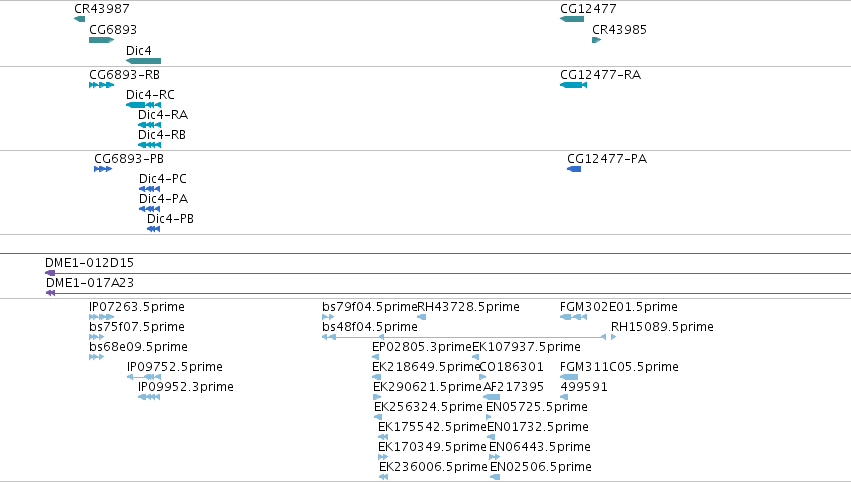Click the Dic4 gene arrow
This screenshot has height=482, width=851.
point(143,61)
